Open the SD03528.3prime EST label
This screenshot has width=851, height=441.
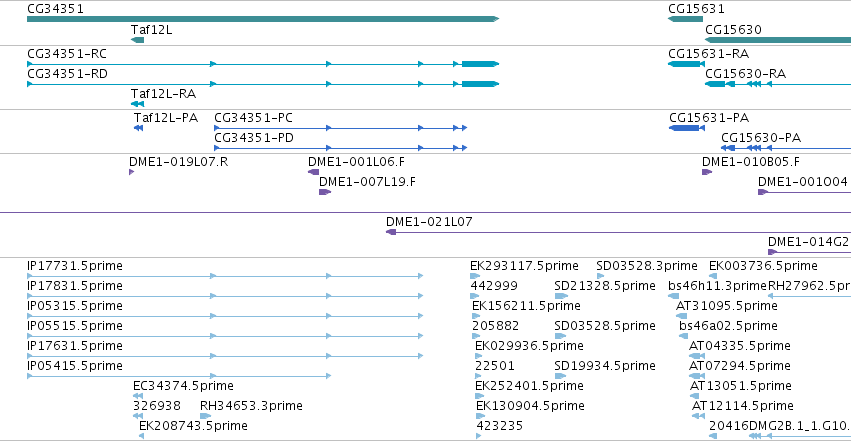647,266
